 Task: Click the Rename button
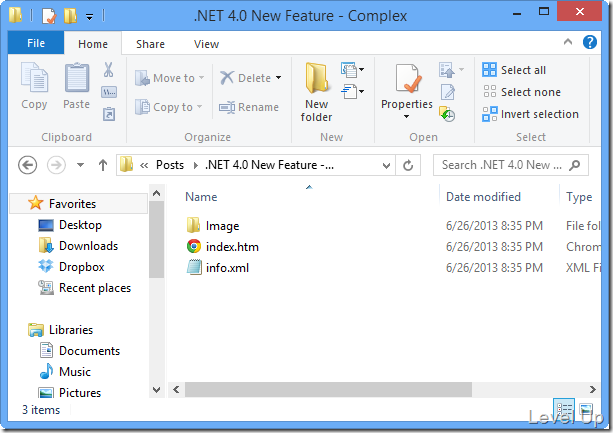(249, 107)
